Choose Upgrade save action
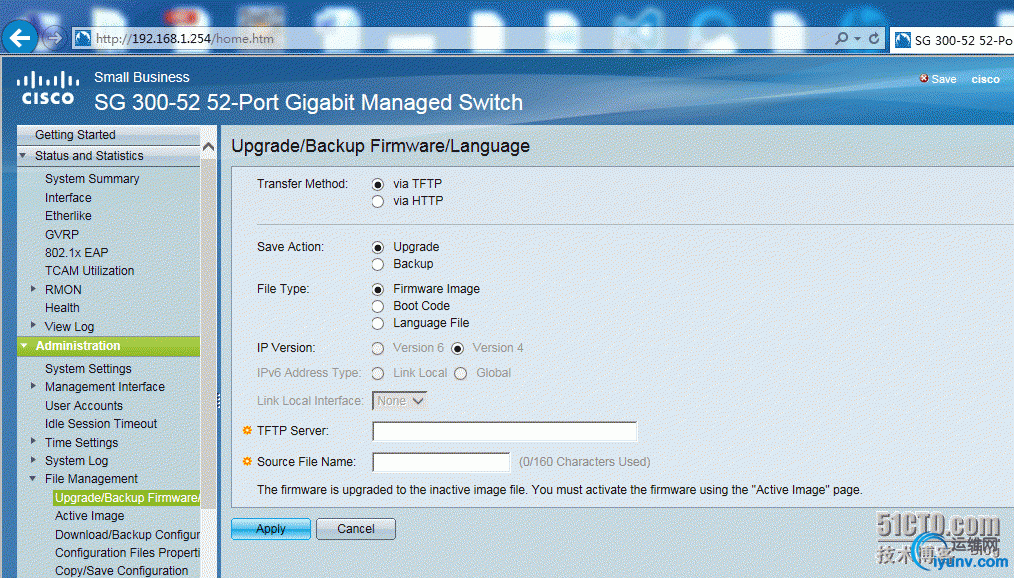 pyautogui.click(x=378, y=248)
